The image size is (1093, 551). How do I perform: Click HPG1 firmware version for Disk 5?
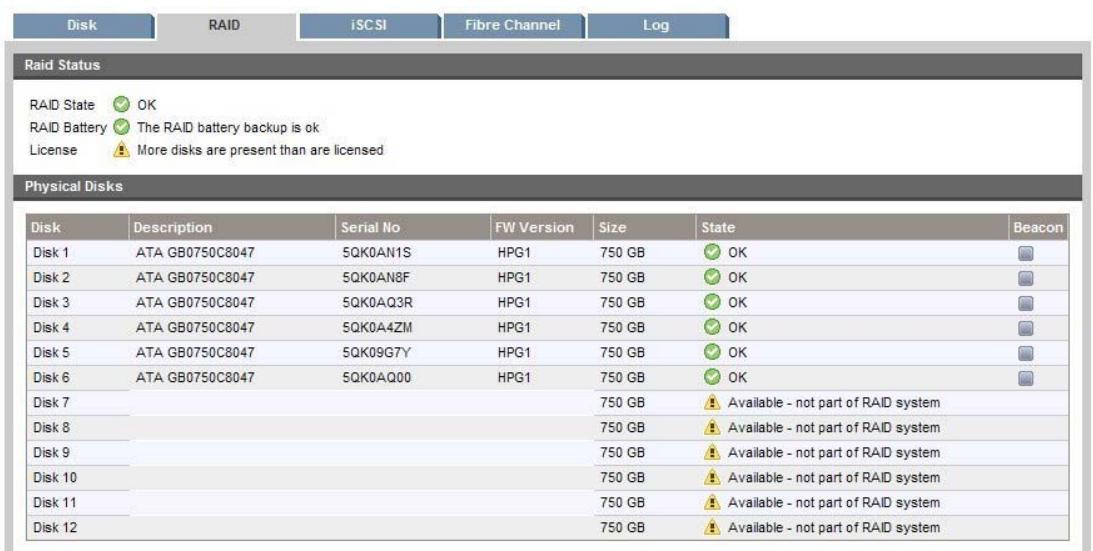(514, 353)
